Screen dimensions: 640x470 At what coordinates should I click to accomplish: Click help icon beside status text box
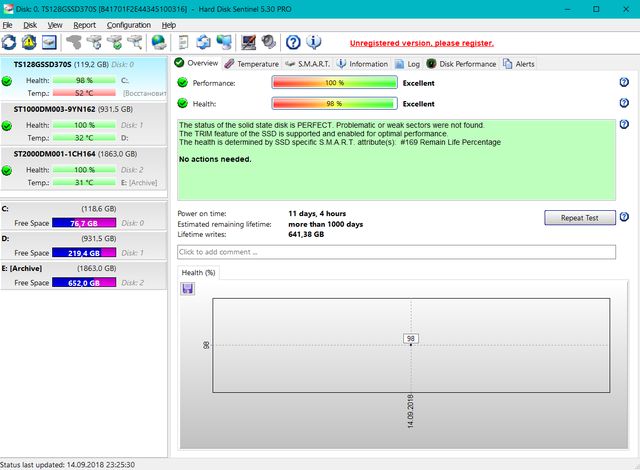pyautogui.click(x=624, y=124)
